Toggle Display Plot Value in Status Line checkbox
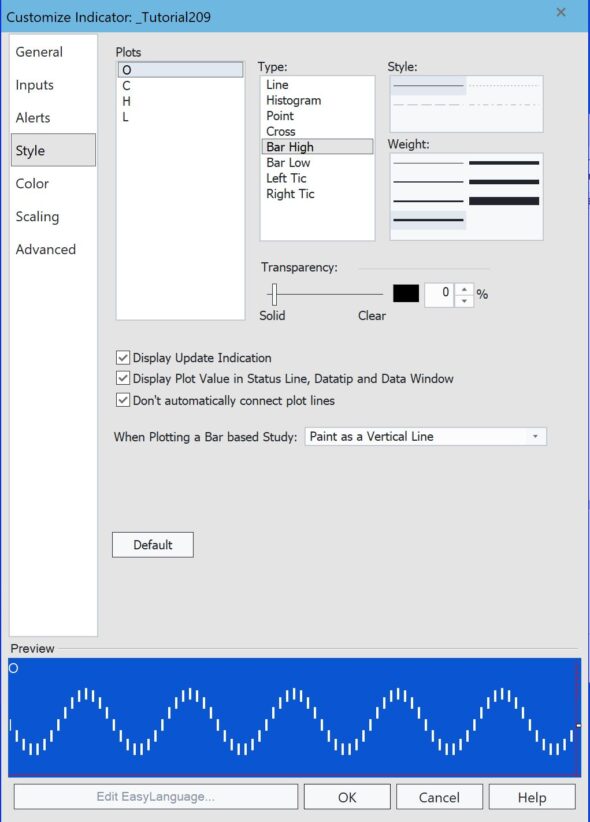Image resolution: width=590 pixels, height=822 pixels. 123,378
